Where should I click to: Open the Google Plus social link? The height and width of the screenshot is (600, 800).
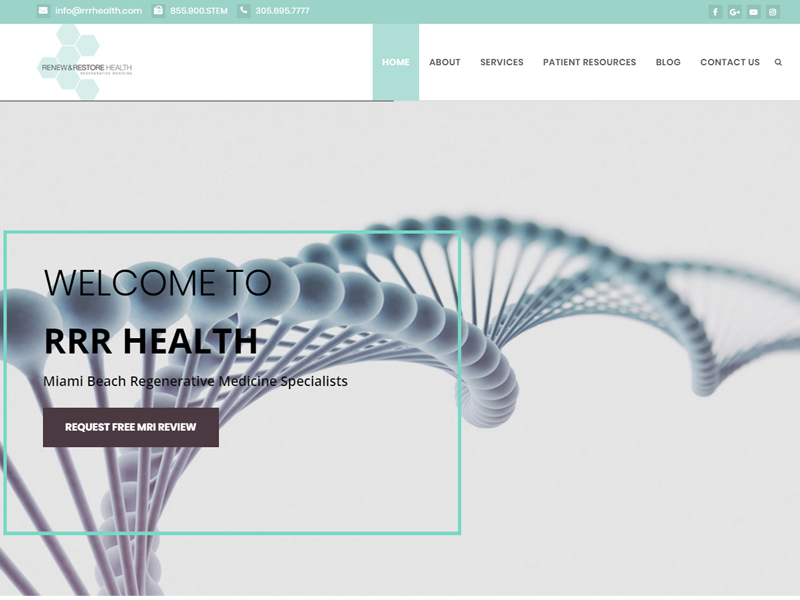point(734,12)
